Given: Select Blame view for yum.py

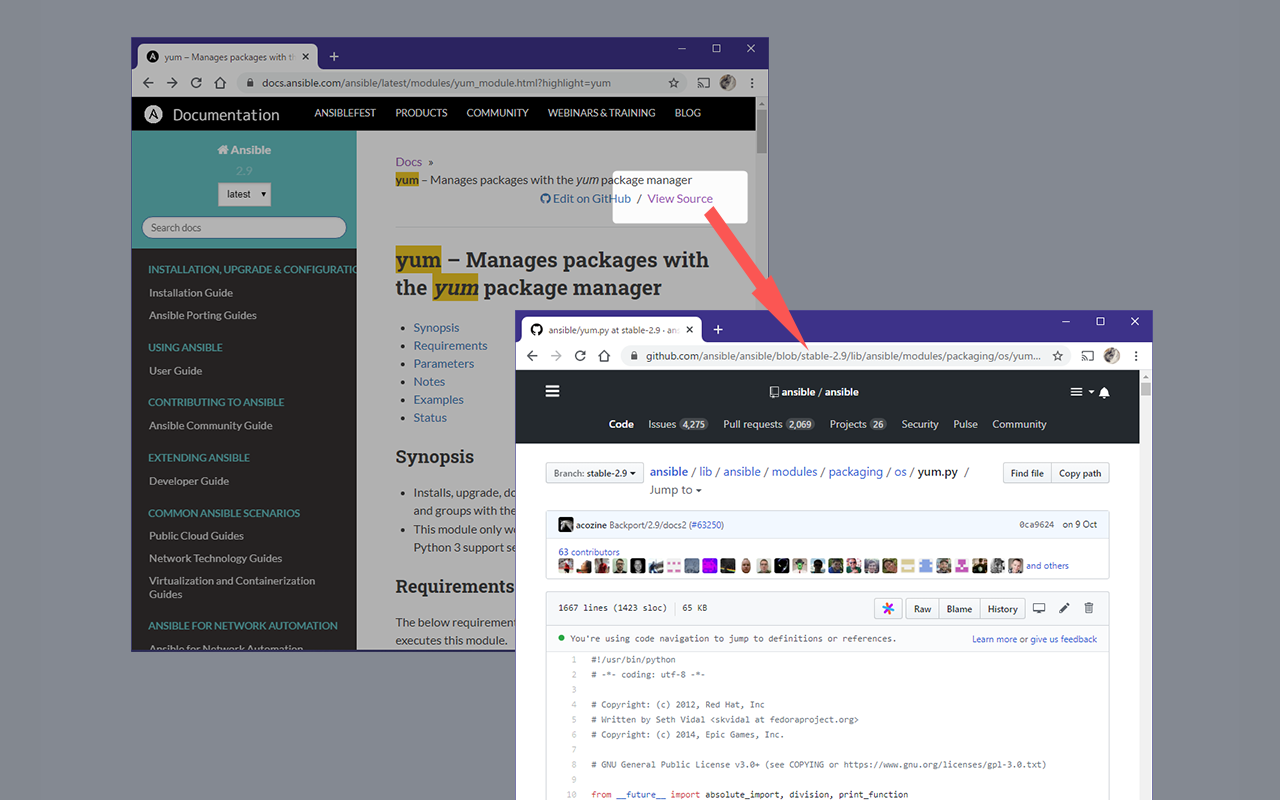Looking at the screenshot, I should pyautogui.click(x=959, y=608).
